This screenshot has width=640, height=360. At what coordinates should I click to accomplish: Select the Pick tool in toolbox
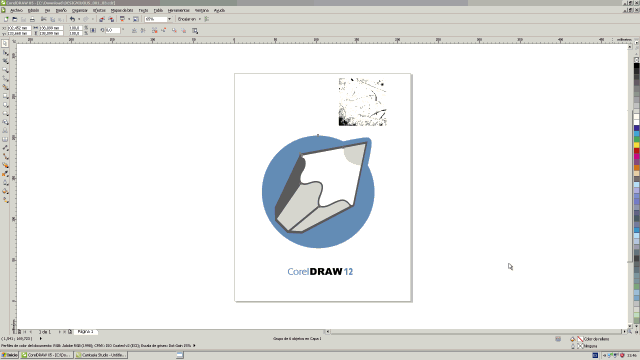pos(5,44)
